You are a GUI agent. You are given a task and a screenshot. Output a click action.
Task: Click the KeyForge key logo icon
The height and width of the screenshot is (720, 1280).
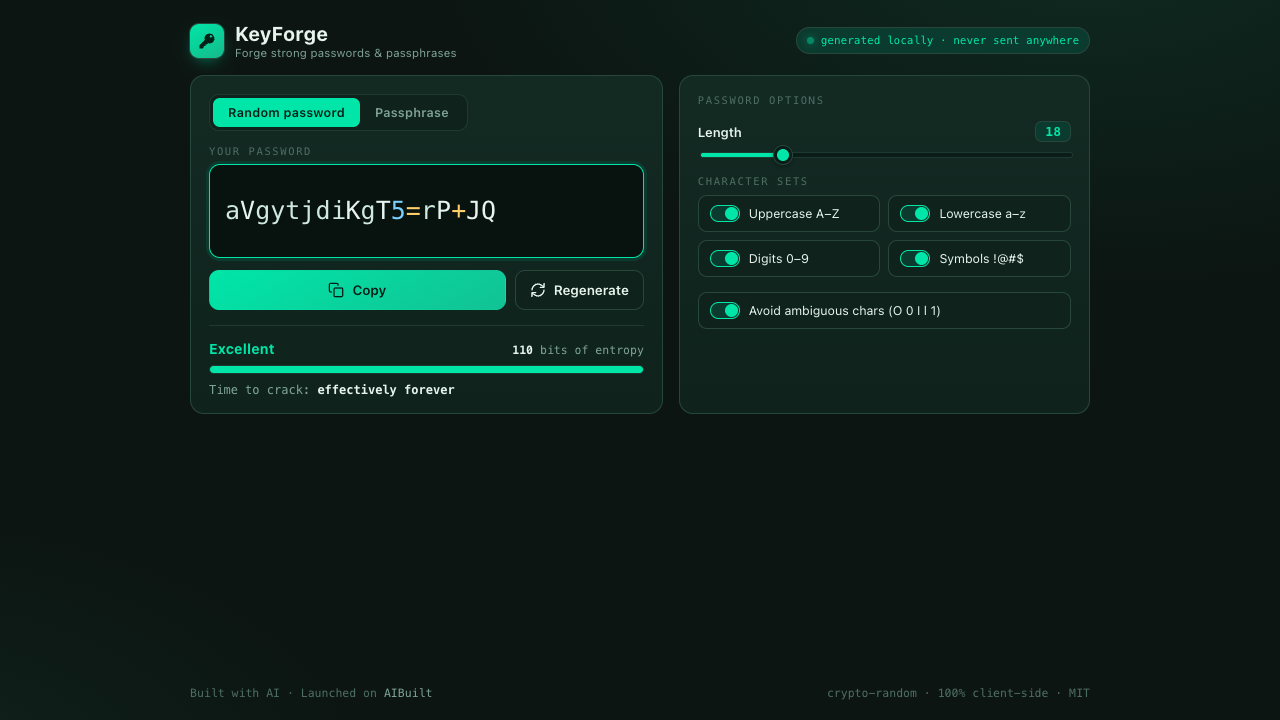(x=207, y=41)
